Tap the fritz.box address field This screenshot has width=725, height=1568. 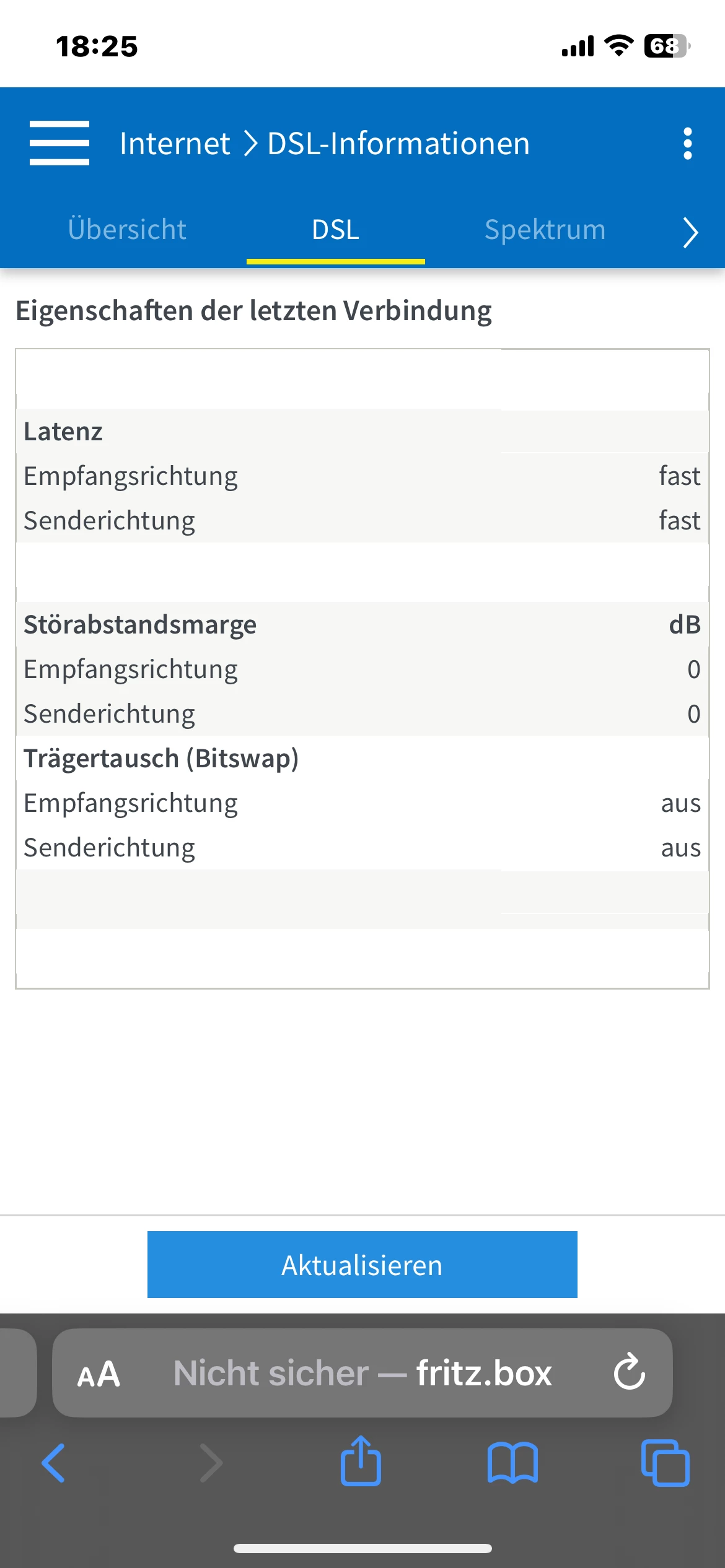[x=362, y=1374]
